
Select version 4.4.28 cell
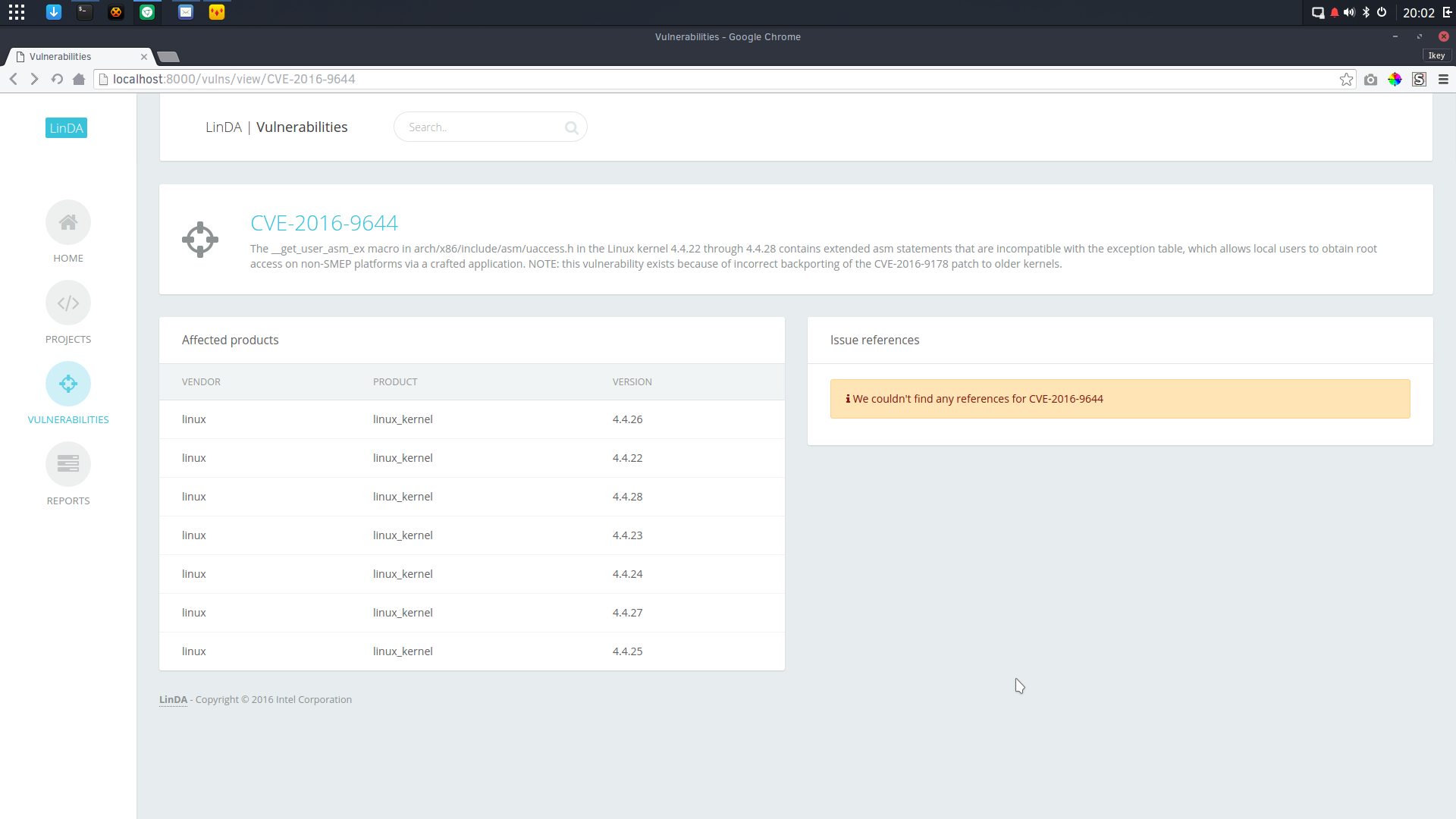click(x=627, y=497)
